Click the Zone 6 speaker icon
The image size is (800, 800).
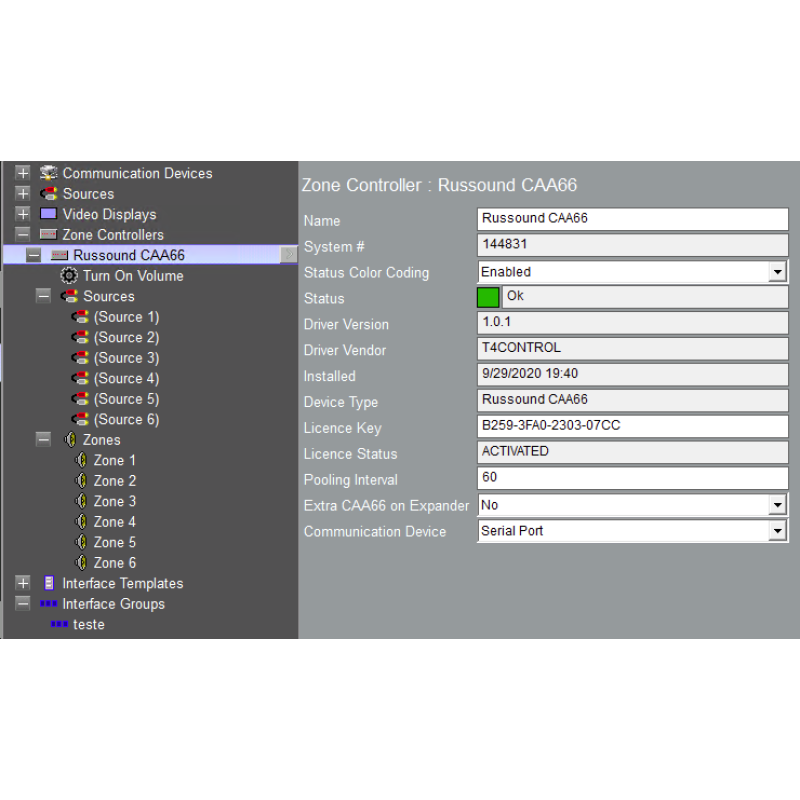[81, 562]
